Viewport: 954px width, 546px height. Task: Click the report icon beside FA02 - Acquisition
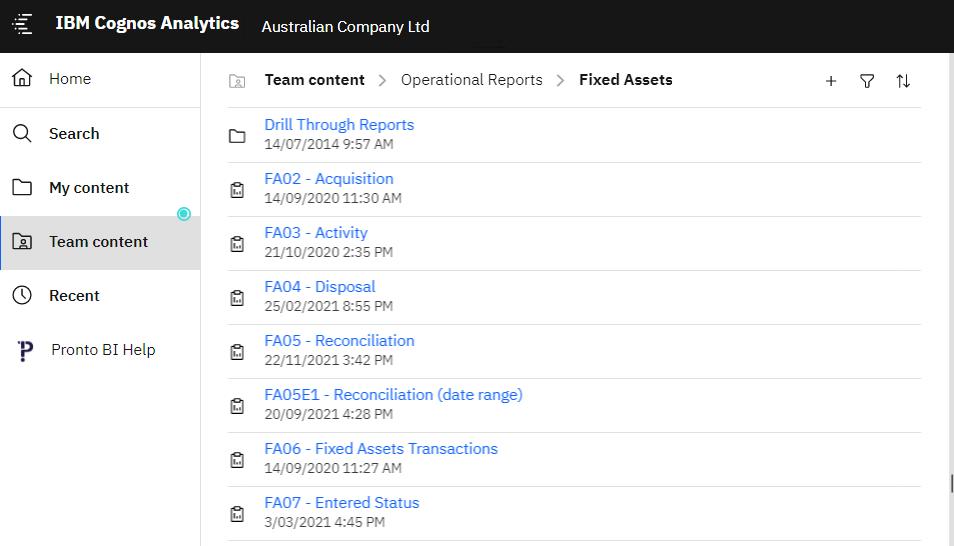click(x=237, y=189)
